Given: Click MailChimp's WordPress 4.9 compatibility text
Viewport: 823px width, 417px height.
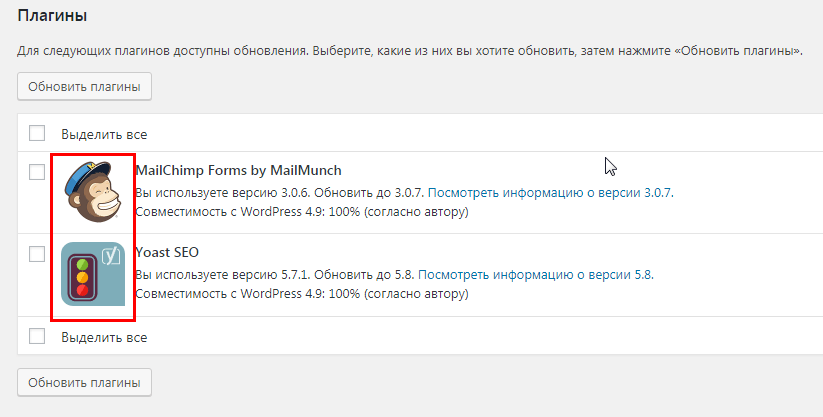Looking at the screenshot, I should point(302,212).
